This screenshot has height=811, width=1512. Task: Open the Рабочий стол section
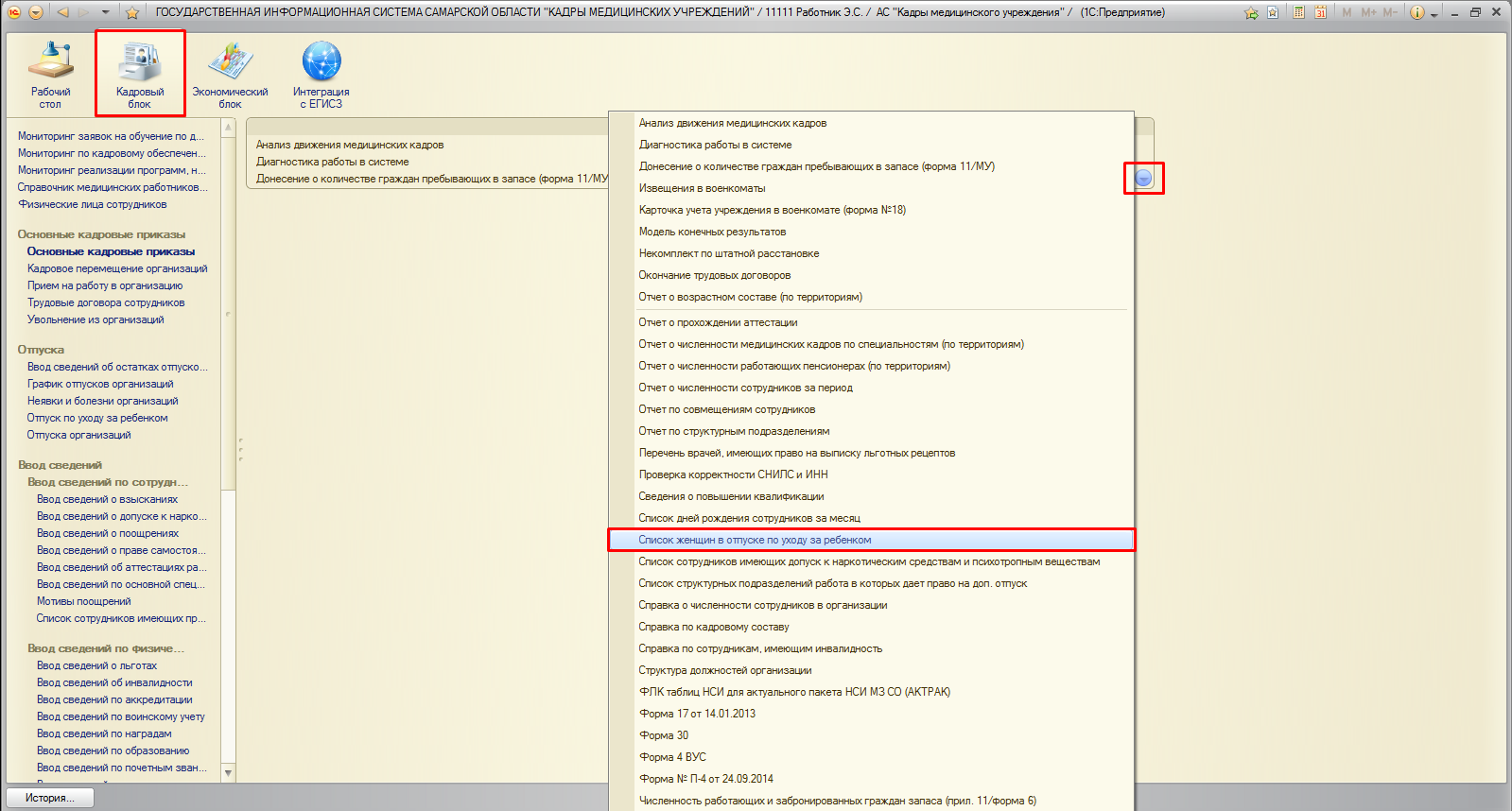pyautogui.click(x=50, y=72)
